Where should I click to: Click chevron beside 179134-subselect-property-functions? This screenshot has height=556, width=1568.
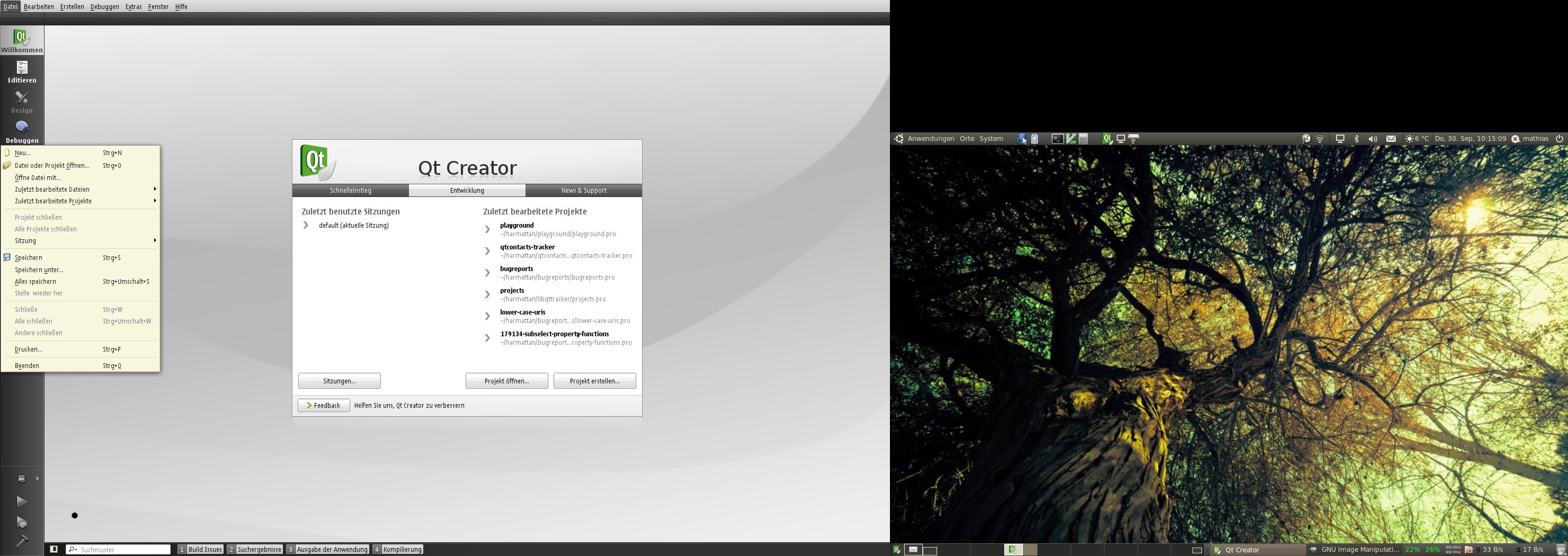(487, 338)
